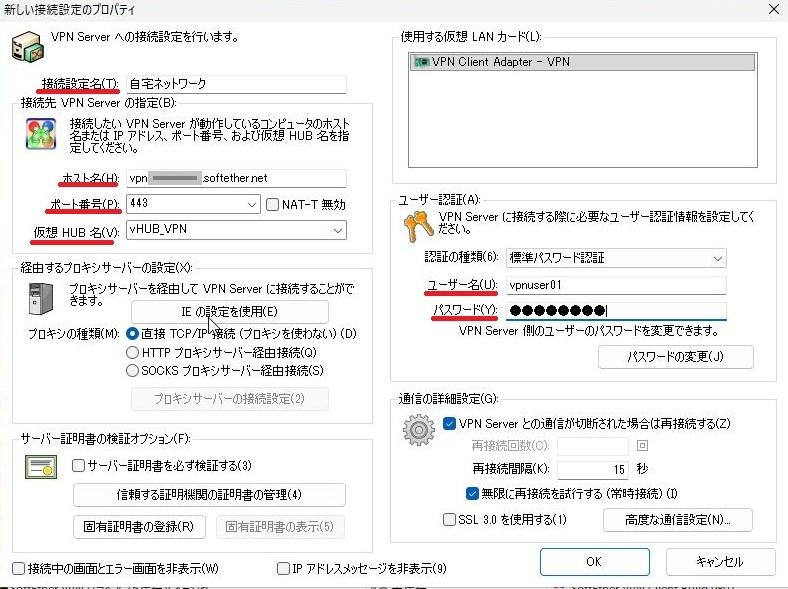Select HTTP プロキシサーバー経由接続 radio button
The height and width of the screenshot is (589, 788).
(132, 352)
